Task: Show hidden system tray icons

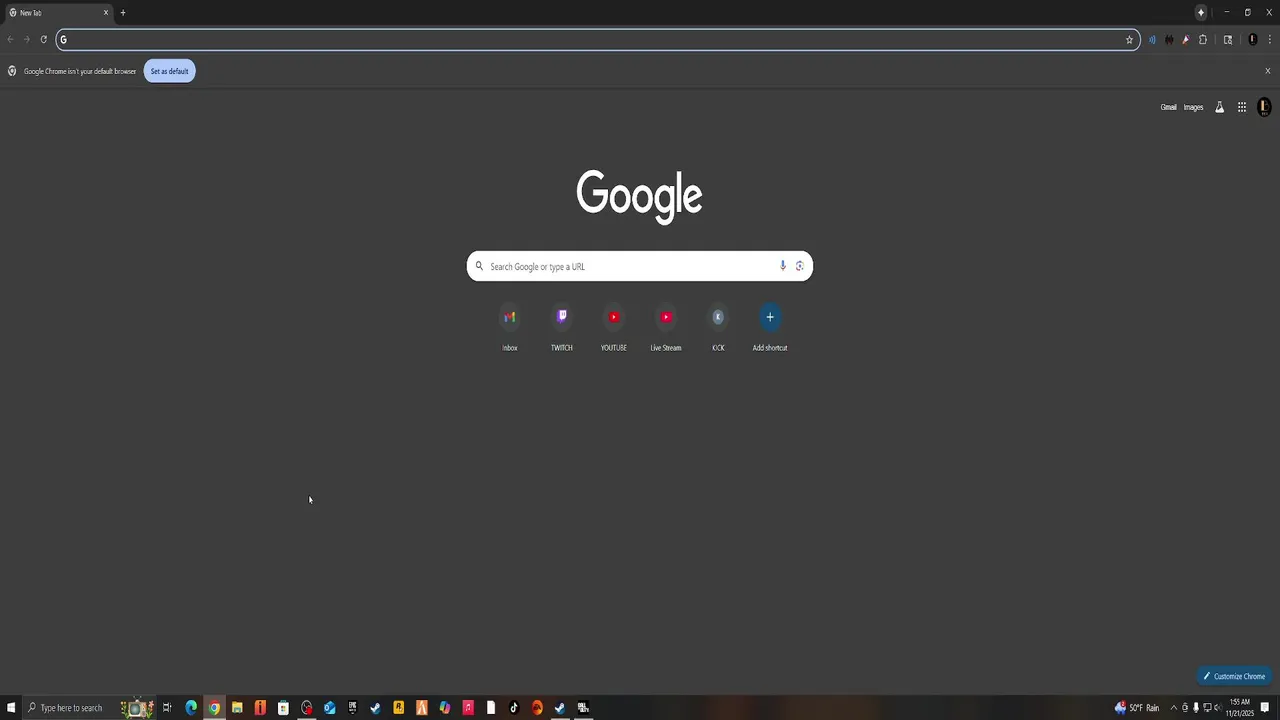Action: pos(1174,708)
